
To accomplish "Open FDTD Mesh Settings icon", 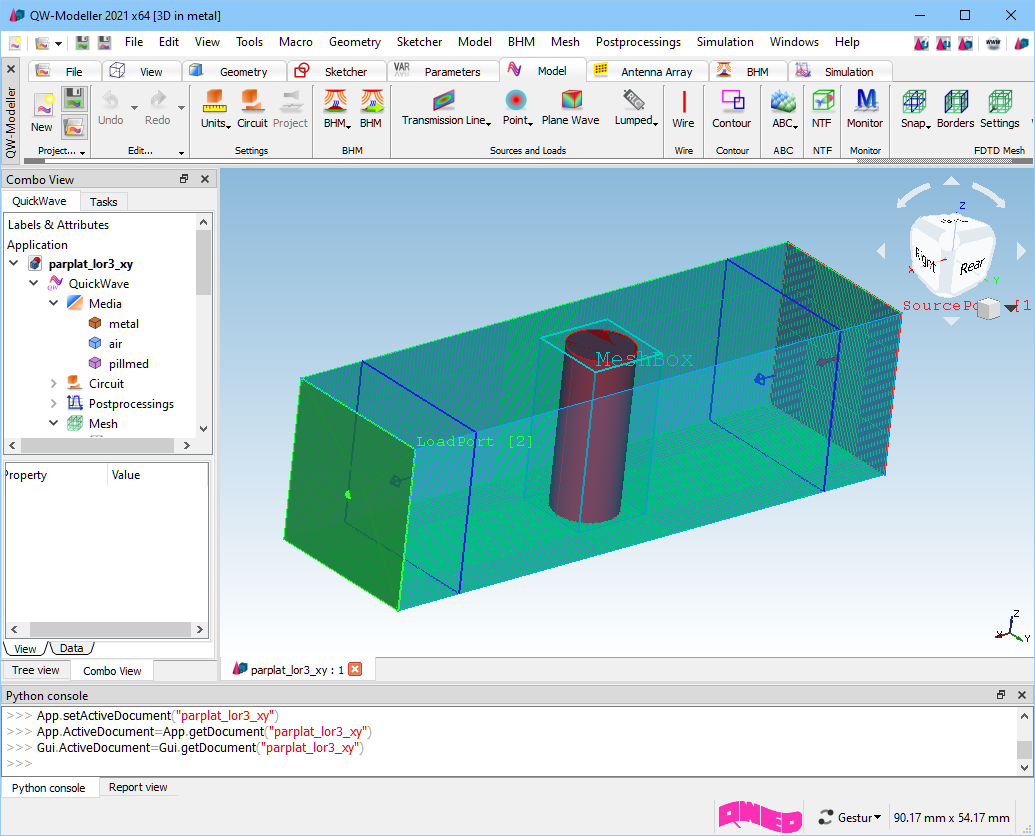I will point(1000,101).
